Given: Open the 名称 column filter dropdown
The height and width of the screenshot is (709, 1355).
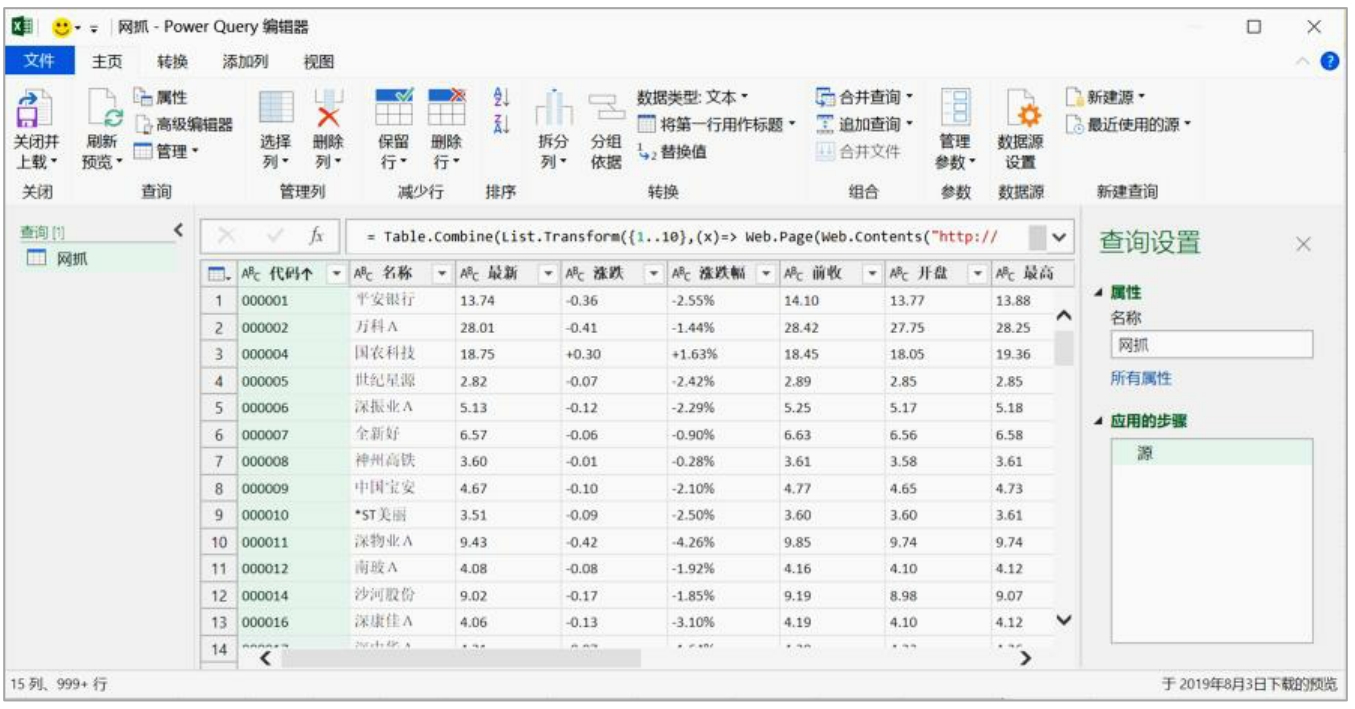Looking at the screenshot, I should click(x=440, y=273).
